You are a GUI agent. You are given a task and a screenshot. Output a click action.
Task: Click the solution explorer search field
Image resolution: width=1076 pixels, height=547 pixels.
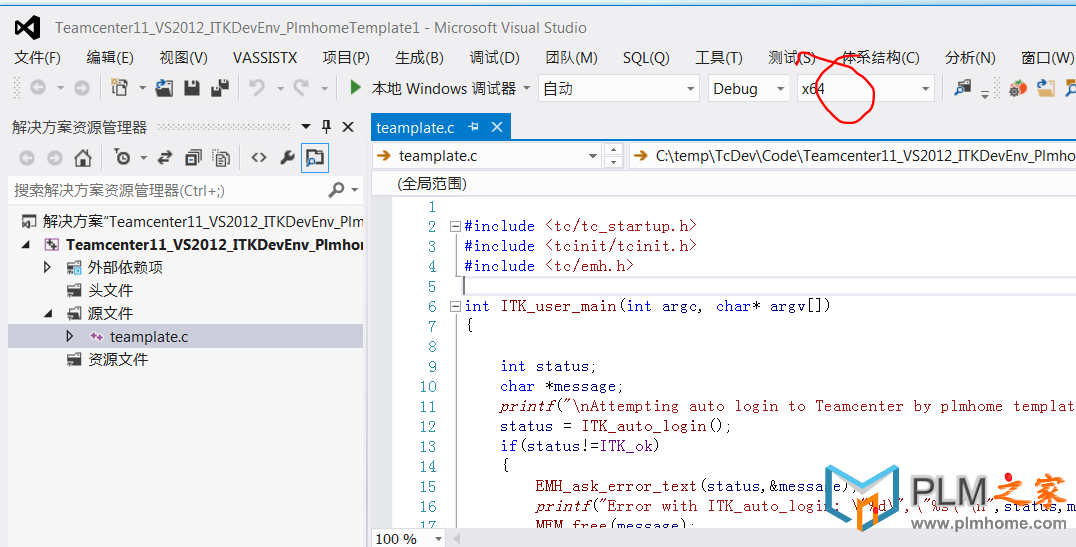169,190
